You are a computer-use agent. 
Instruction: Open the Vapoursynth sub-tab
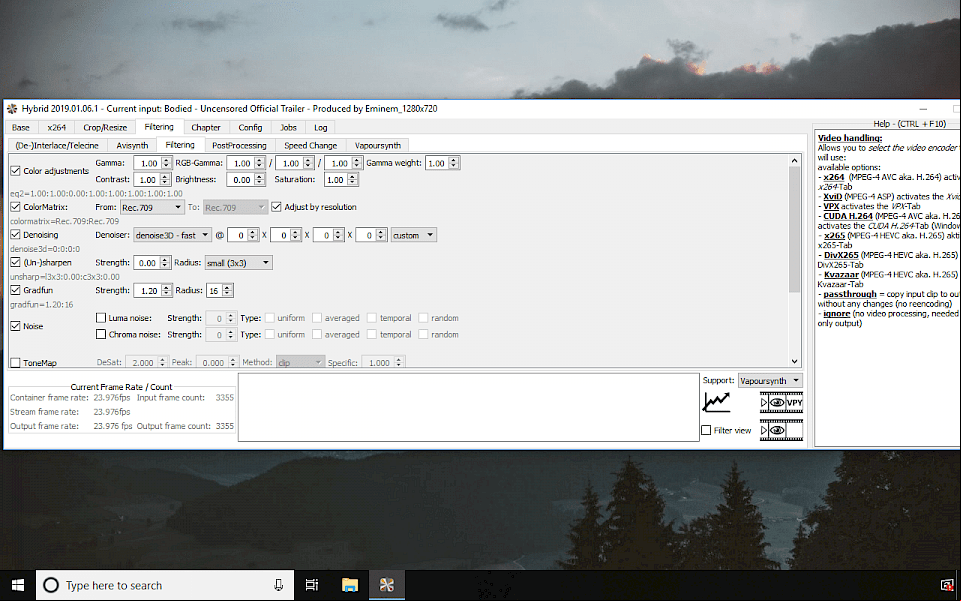pyautogui.click(x=378, y=145)
